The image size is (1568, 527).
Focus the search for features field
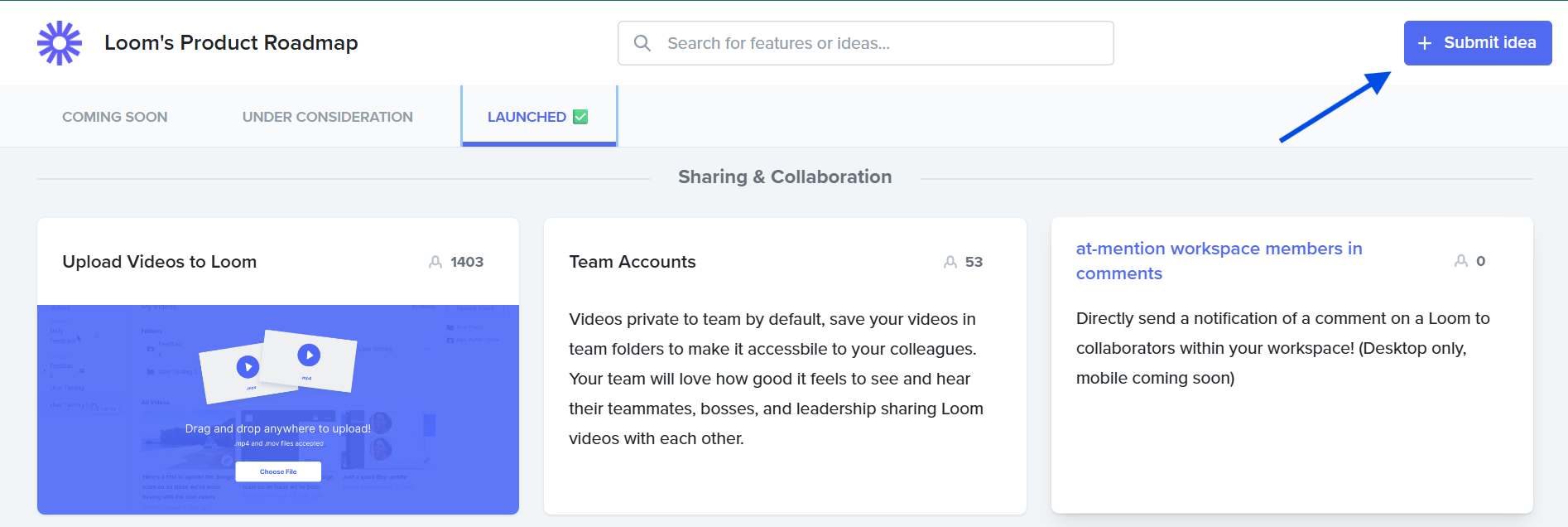point(878,43)
